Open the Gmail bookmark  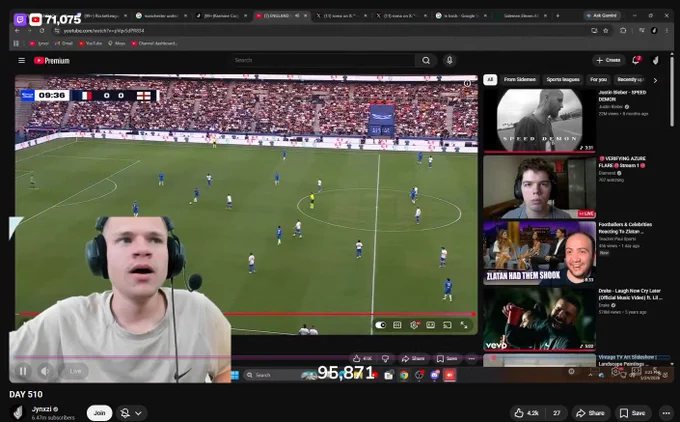tap(64, 43)
